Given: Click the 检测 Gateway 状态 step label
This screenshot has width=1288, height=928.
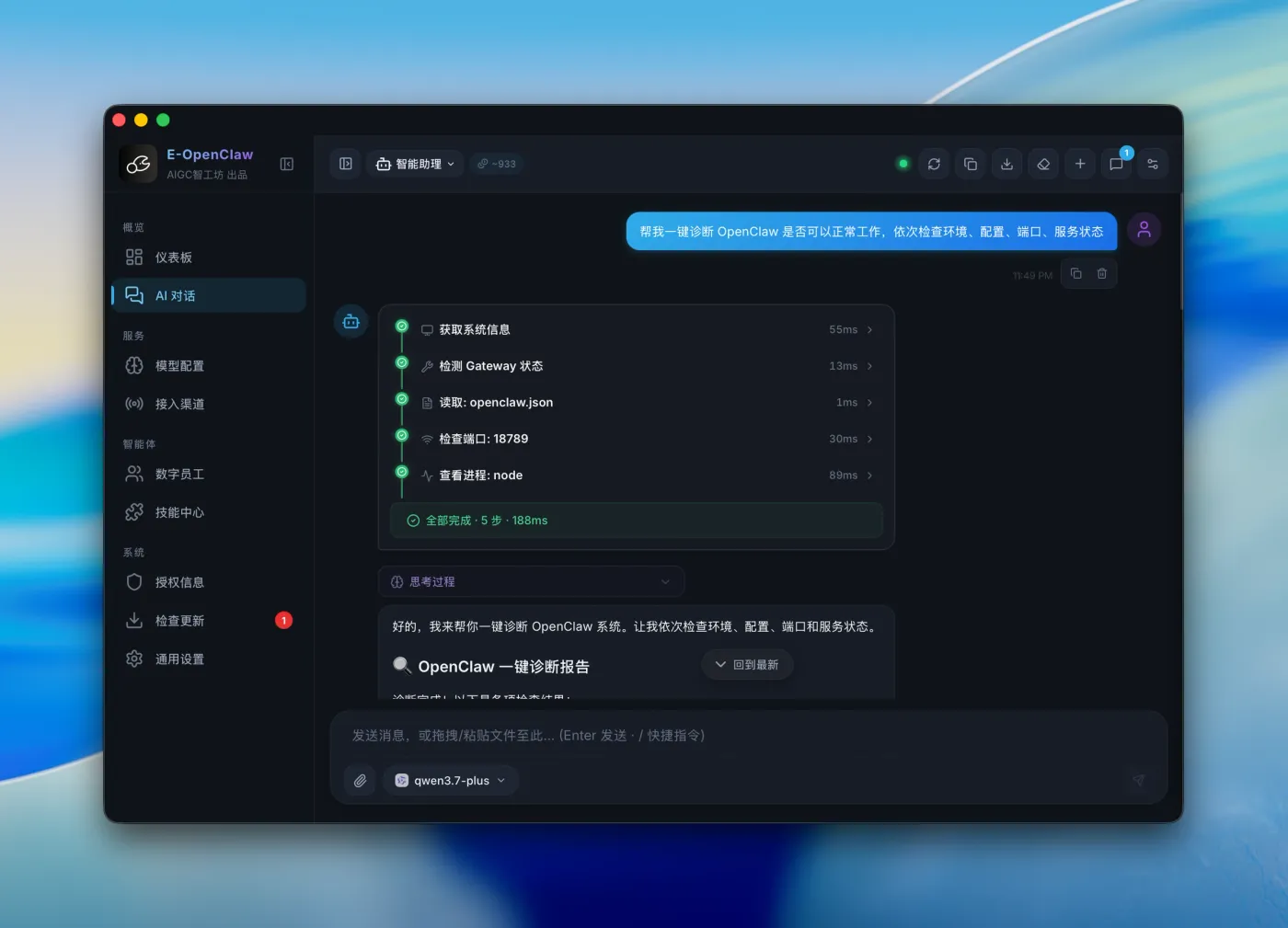Looking at the screenshot, I should click(x=491, y=366).
